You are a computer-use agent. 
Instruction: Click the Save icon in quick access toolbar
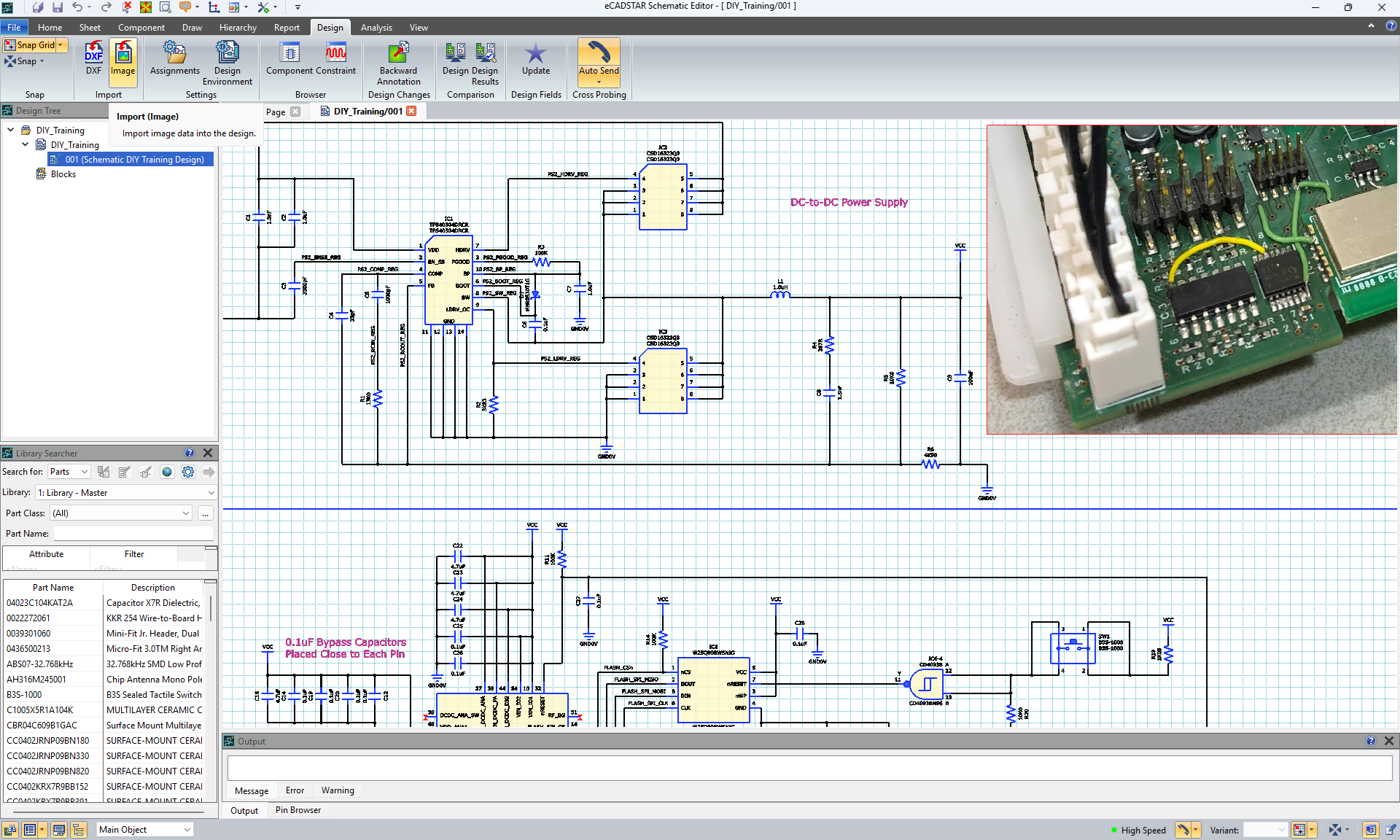pyautogui.click(x=57, y=7)
